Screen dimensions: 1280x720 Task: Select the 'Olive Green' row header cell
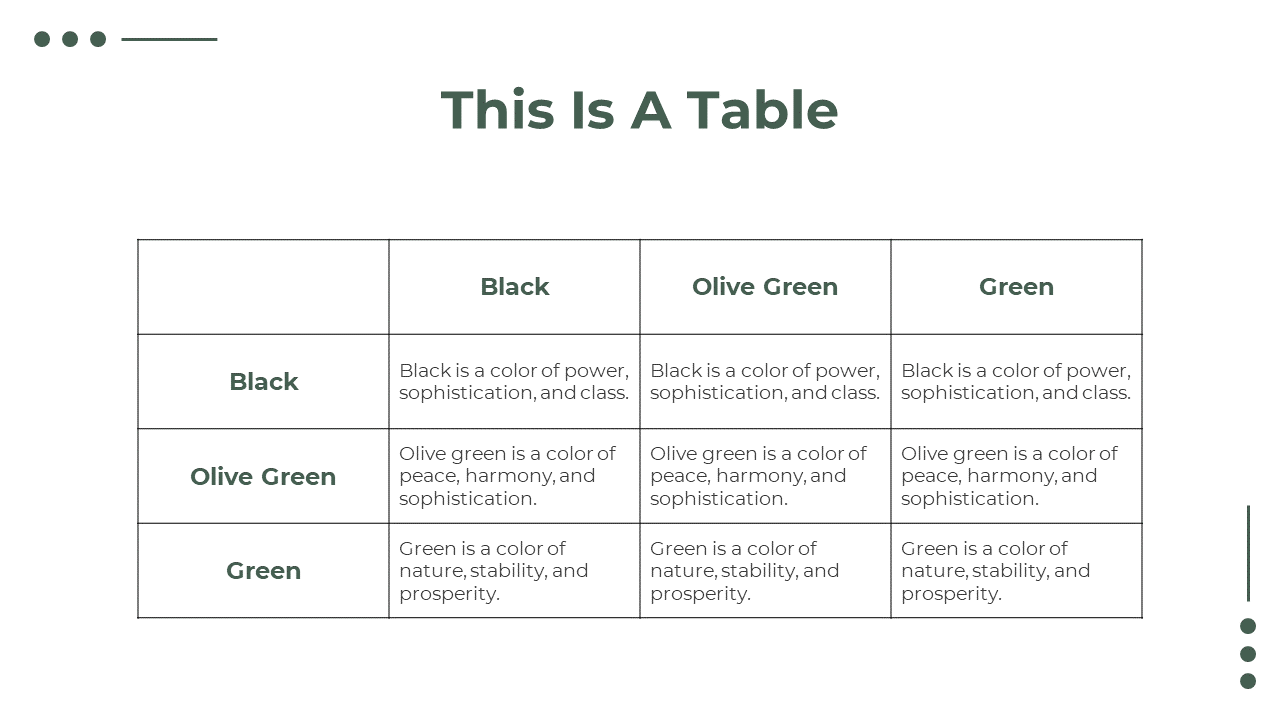click(263, 476)
